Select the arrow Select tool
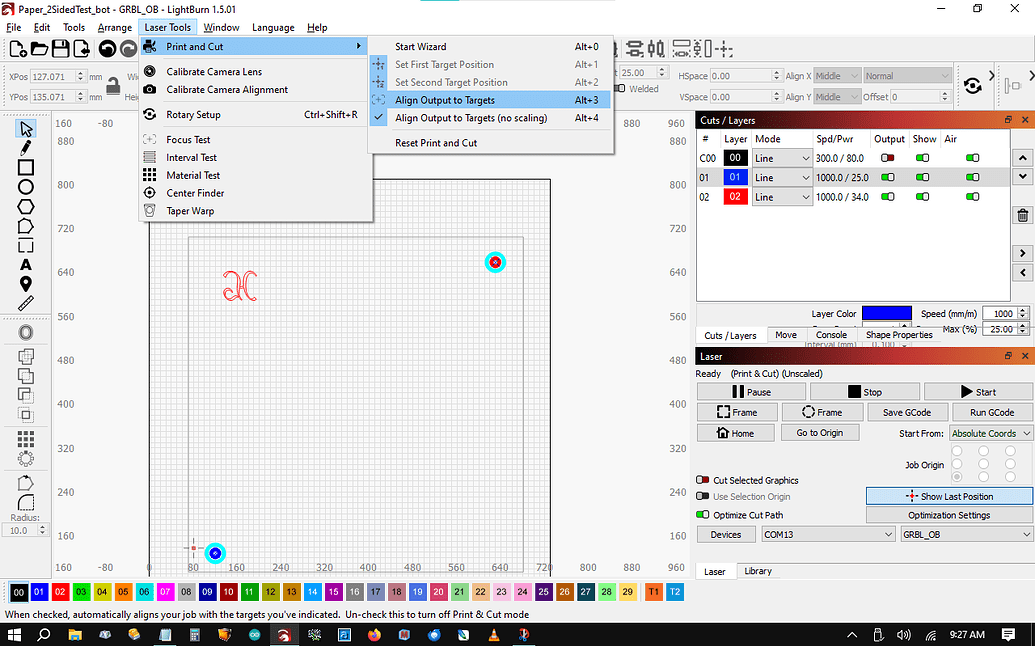1035x646 pixels. (26, 128)
